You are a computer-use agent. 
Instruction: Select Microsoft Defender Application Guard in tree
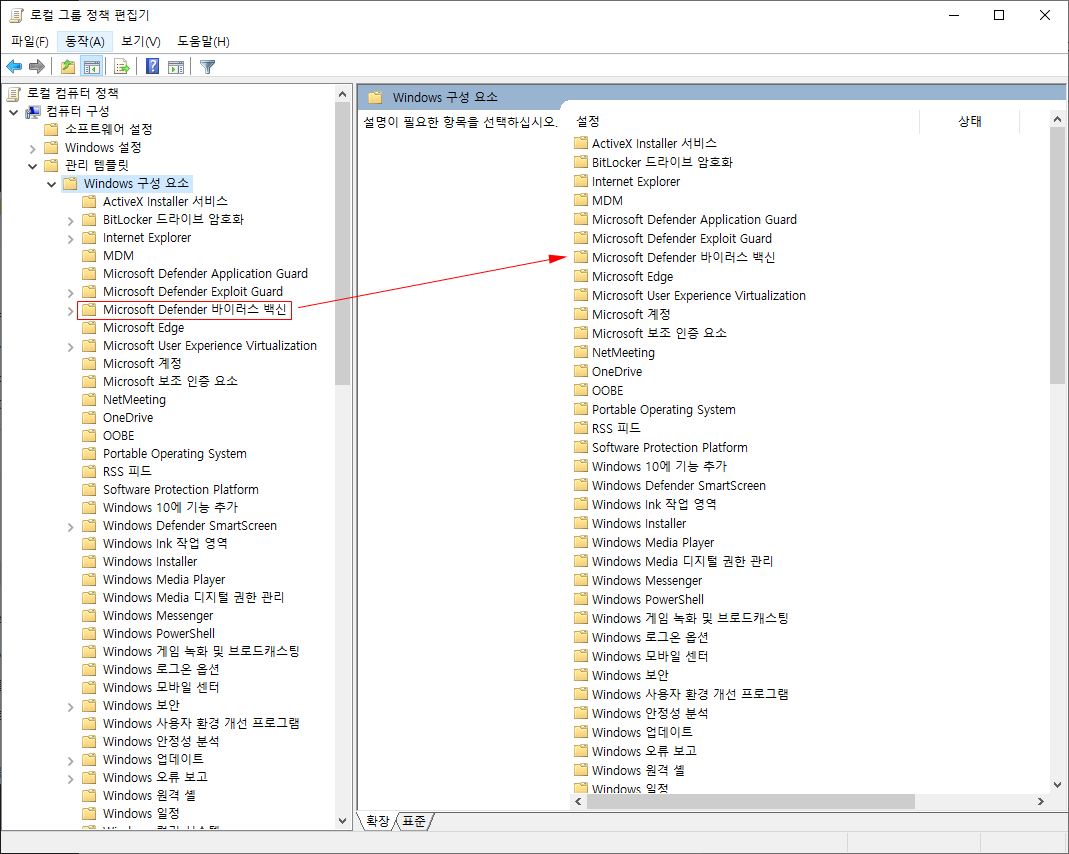click(205, 273)
